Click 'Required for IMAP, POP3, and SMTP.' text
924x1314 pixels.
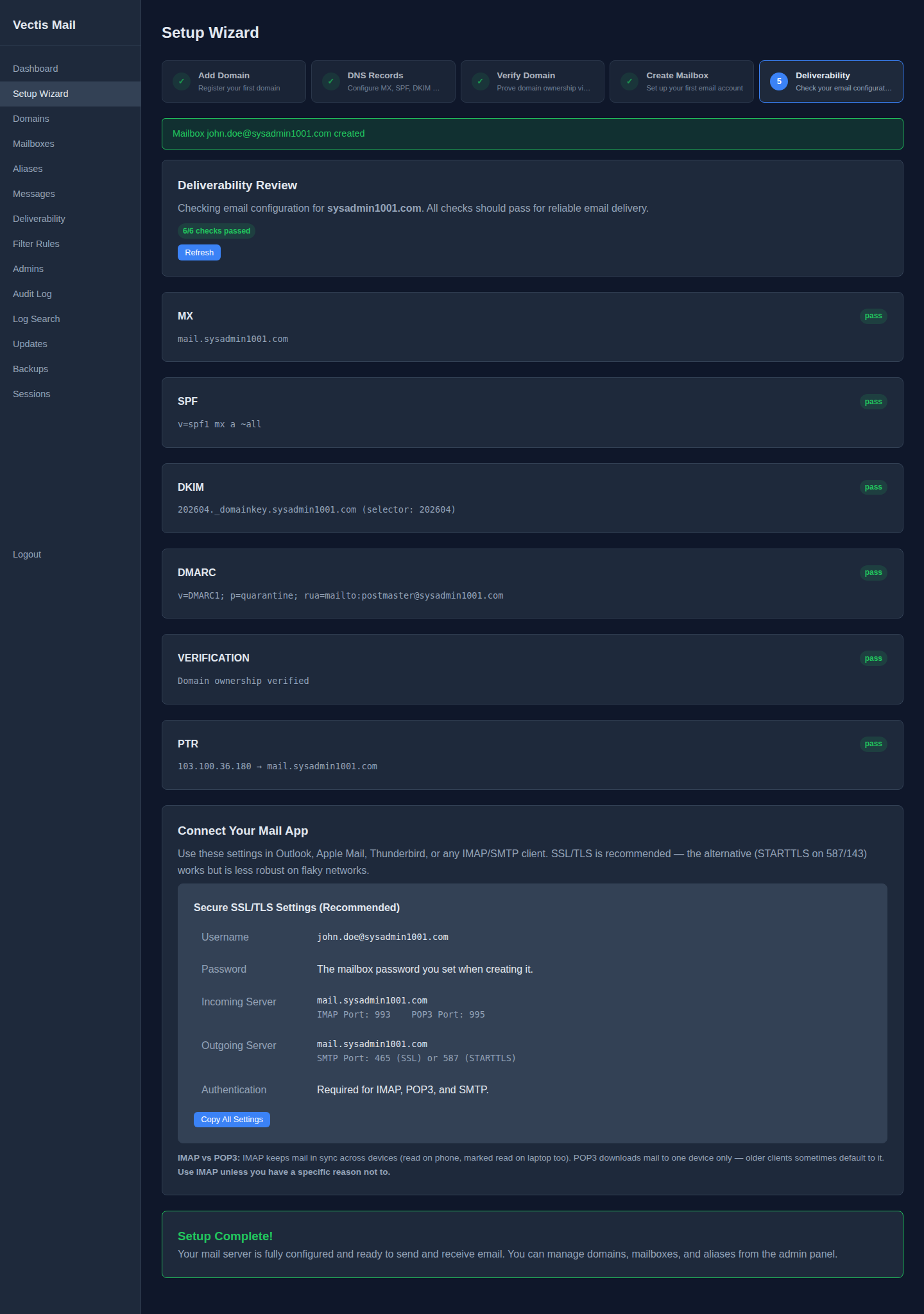click(403, 1089)
